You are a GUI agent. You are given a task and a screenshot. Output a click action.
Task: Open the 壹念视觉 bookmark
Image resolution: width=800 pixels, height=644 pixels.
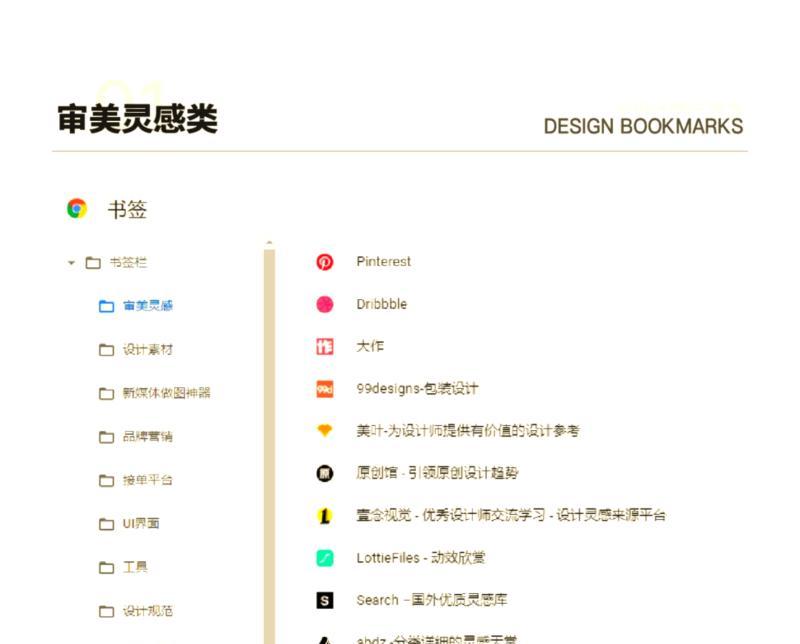pyautogui.click(x=511, y=515)
